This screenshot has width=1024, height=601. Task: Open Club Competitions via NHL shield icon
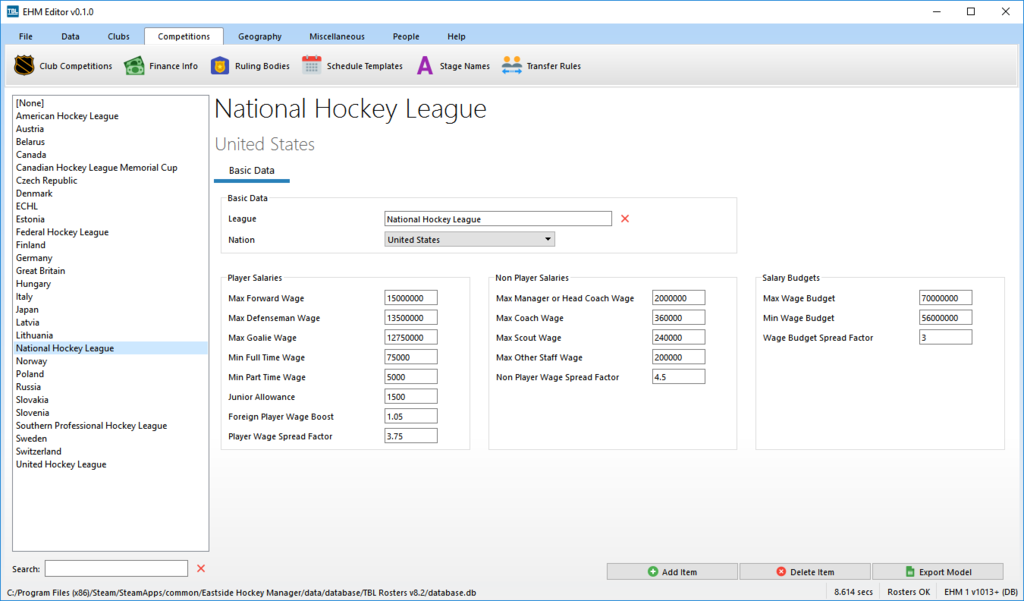[x=24, y=65]
